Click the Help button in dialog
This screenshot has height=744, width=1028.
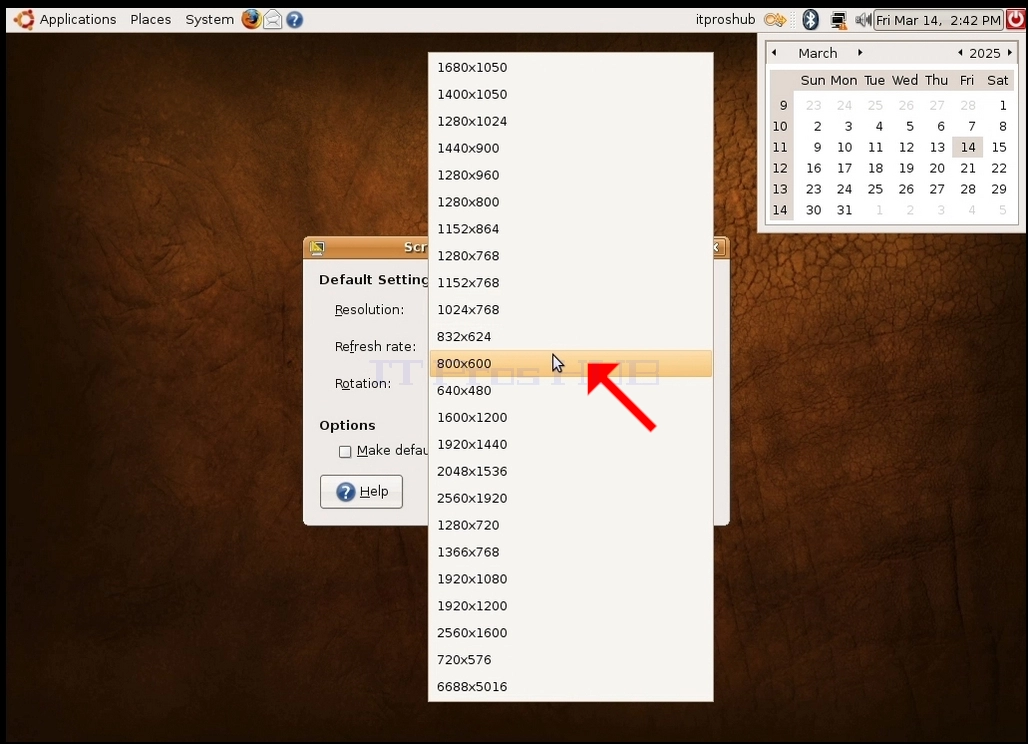click(361, 492)
